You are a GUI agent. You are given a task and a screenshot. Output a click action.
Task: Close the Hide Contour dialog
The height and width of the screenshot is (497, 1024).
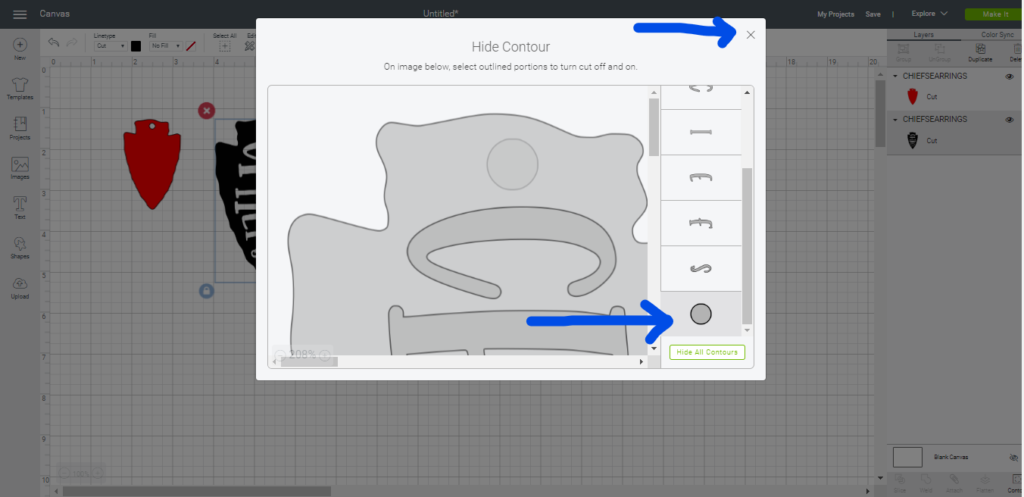[x=750, y=35]
